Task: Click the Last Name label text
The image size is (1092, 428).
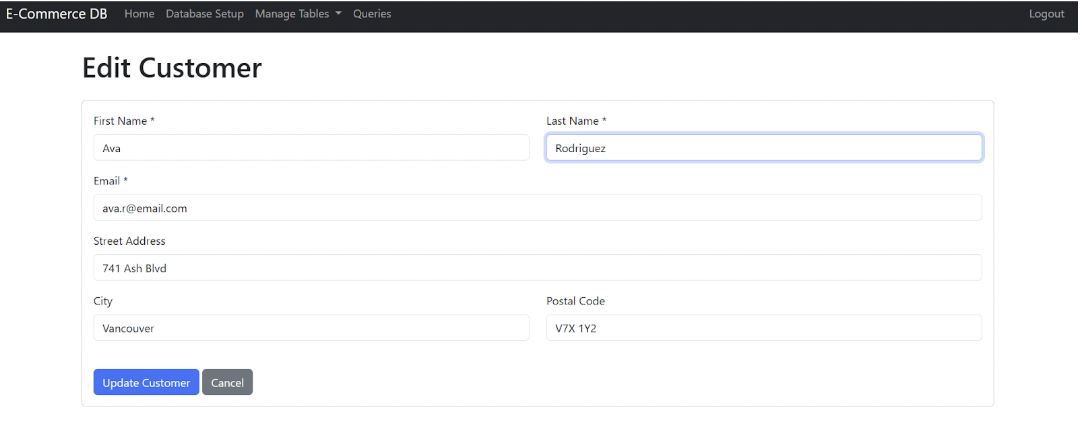Action: pyautogui.click(x=576, y=121)
